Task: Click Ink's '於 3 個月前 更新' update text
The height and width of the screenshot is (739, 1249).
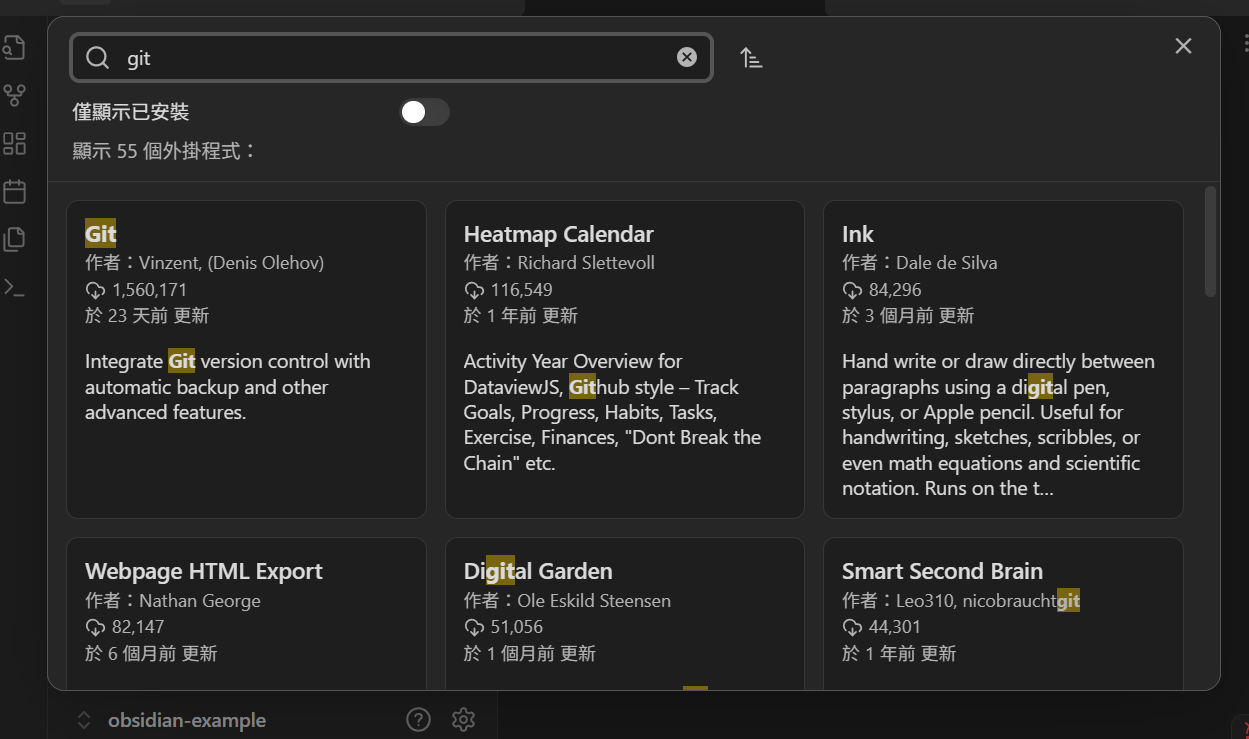Action: click(908, 316)
